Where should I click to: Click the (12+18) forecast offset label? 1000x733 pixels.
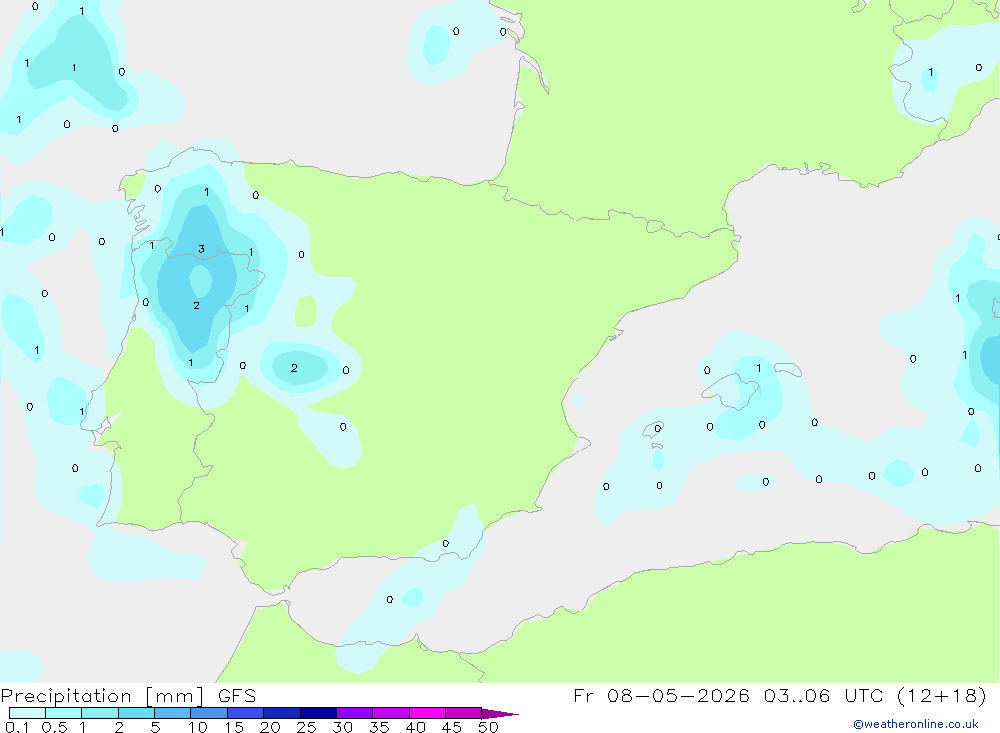pyautogui.click(x=941, y=696)
